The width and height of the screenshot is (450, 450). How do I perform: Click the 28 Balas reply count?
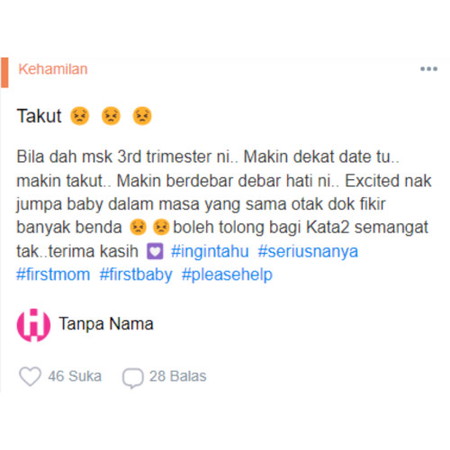(x=178, y=376)
